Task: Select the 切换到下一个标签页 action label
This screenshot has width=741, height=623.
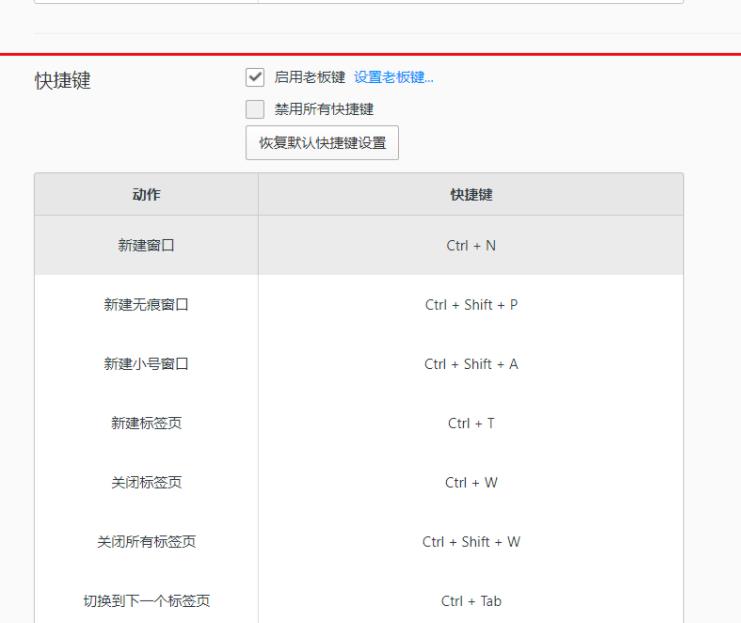Action: (x=146, y=601)
